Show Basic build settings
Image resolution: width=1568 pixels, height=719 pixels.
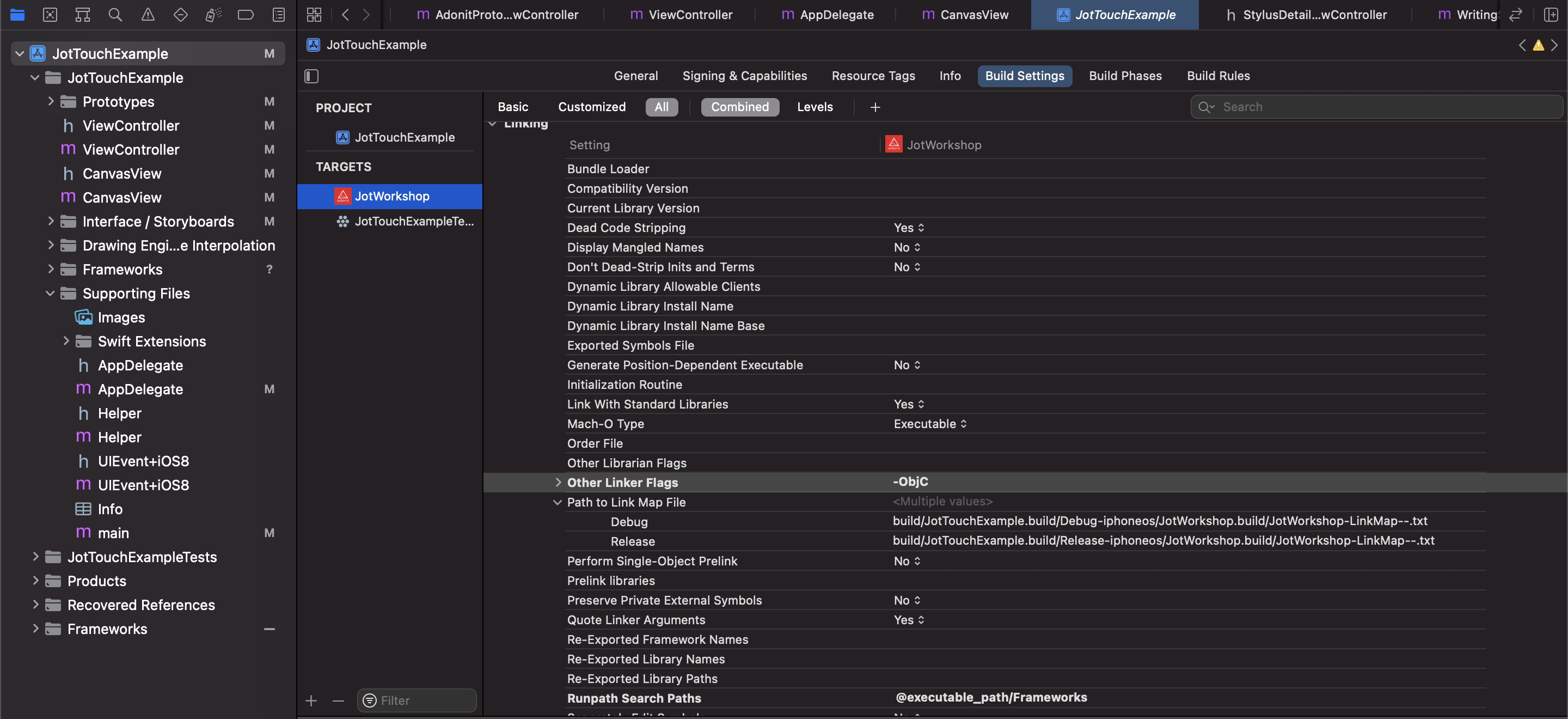click(512, 107)
